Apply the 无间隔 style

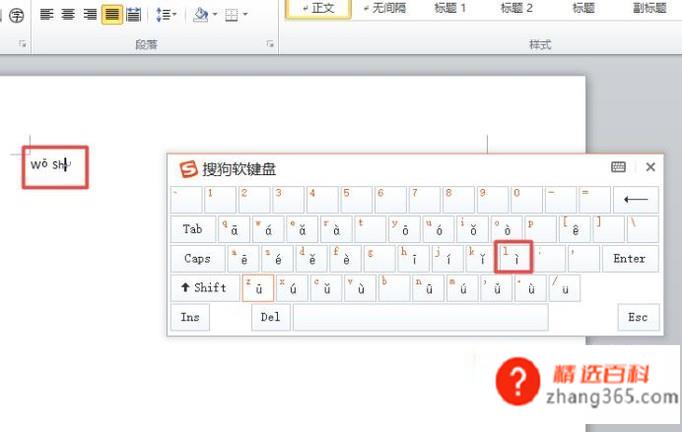384,8
